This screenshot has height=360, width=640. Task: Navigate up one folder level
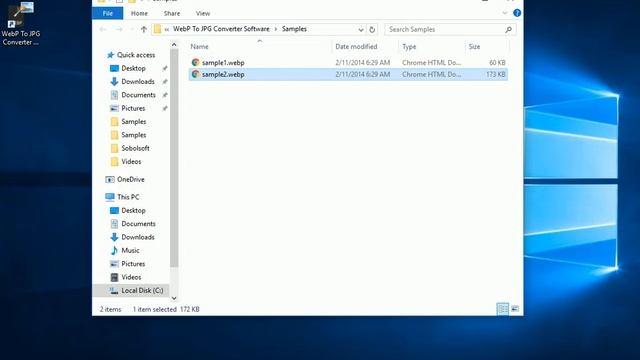[144, 29]
